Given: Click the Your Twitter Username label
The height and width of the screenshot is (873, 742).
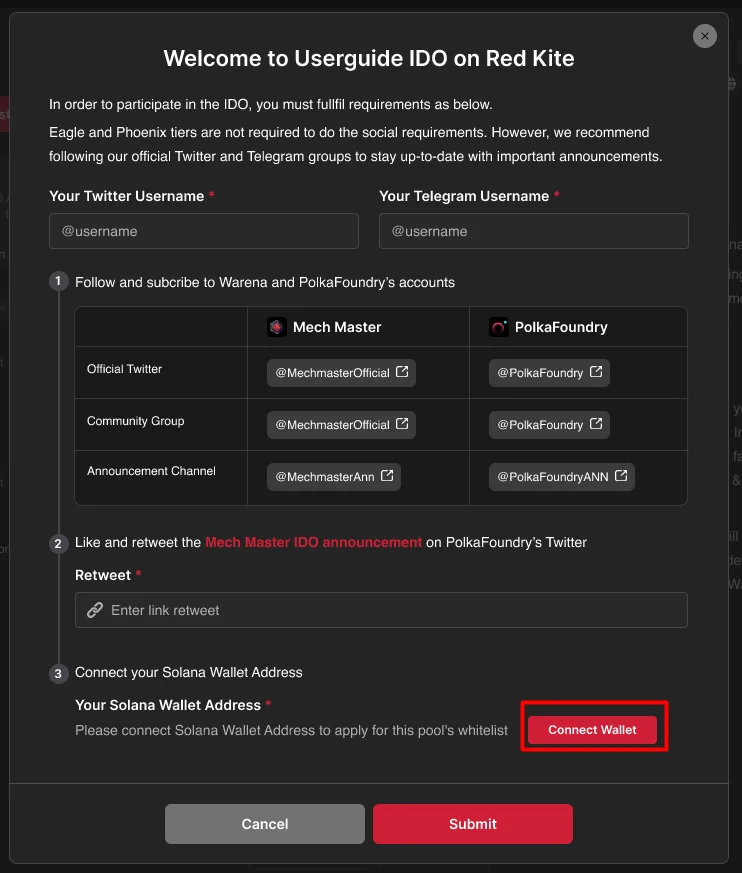Looking at the screenshot, I should (126, 196).
